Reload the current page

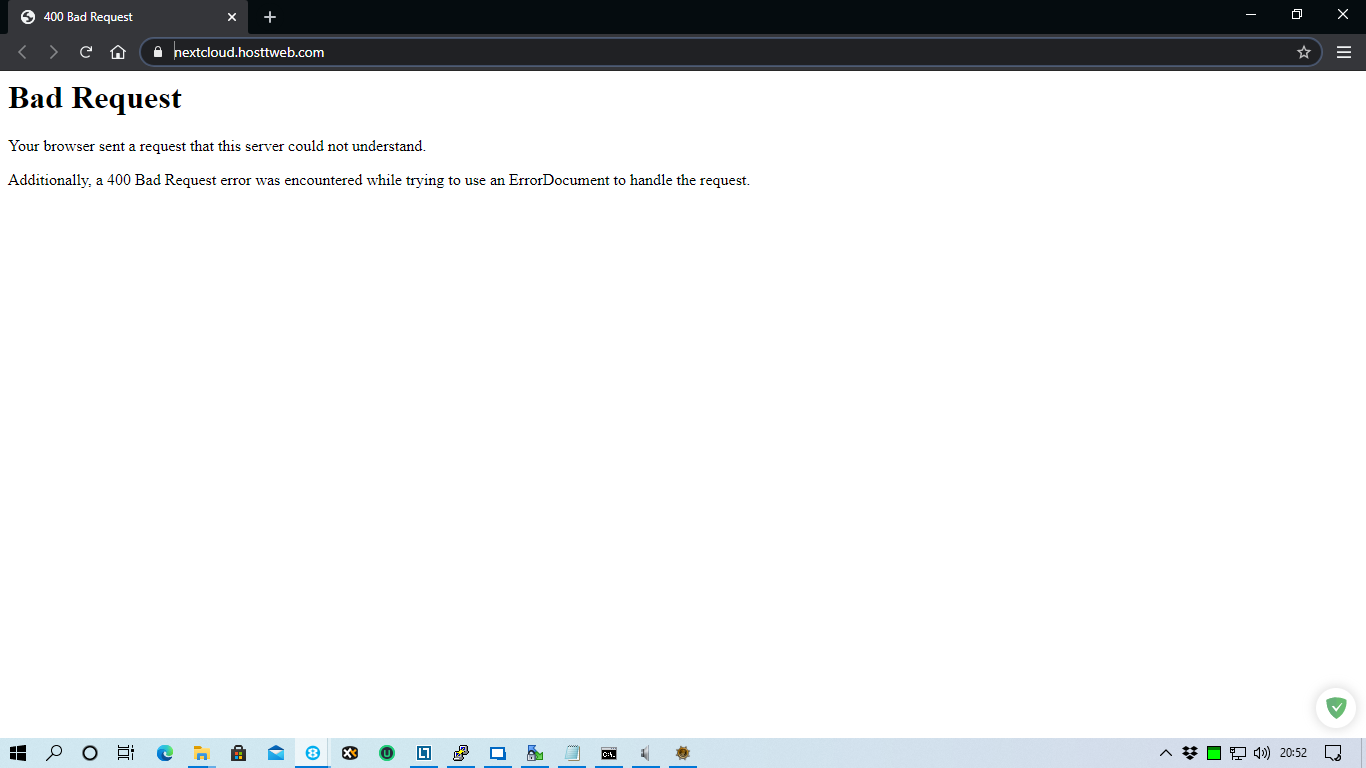point(85,52)
